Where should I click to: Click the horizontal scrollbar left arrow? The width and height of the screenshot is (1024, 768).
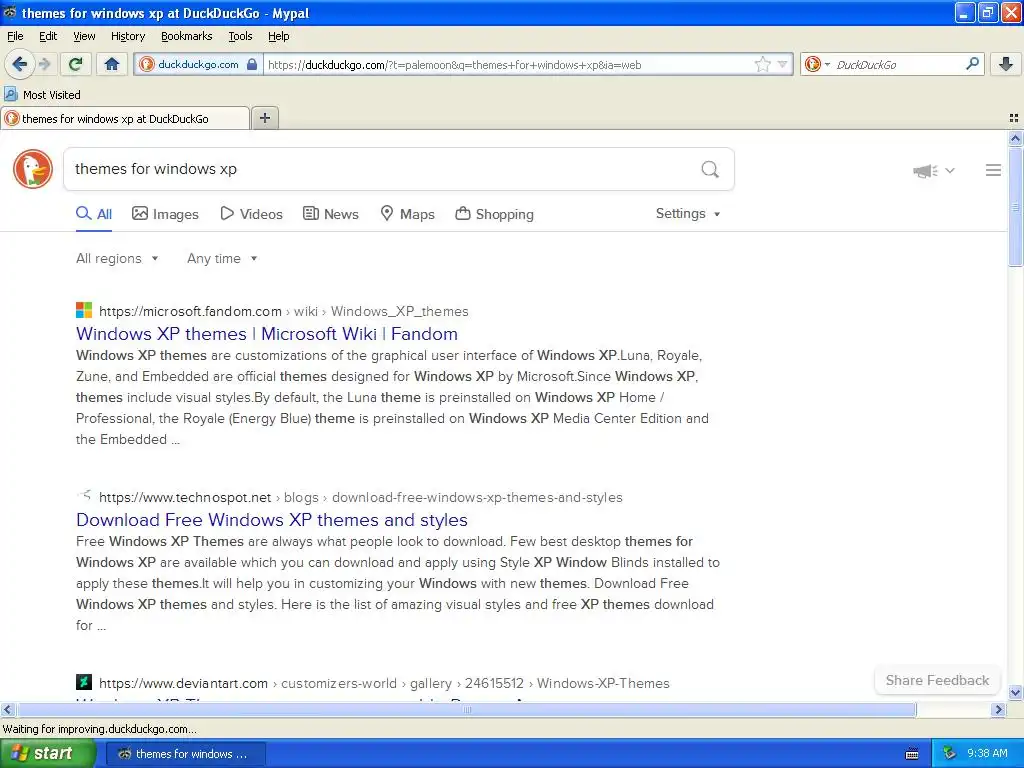click(7, 709)
